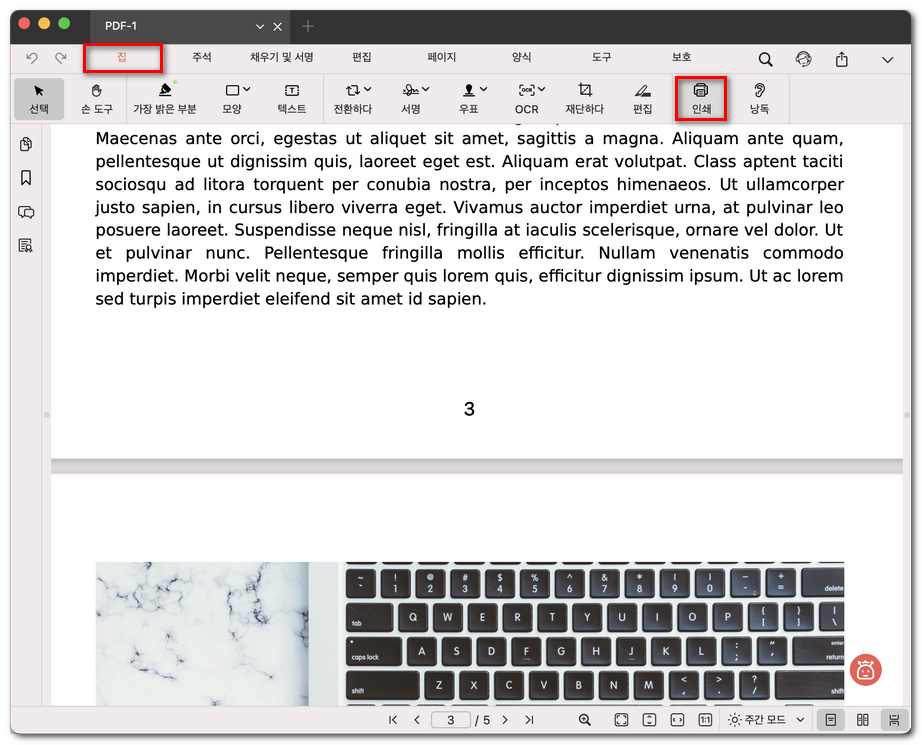Select the PDF-1 document tab
Viewport: 922px width, 745px height.
(189, 26)
